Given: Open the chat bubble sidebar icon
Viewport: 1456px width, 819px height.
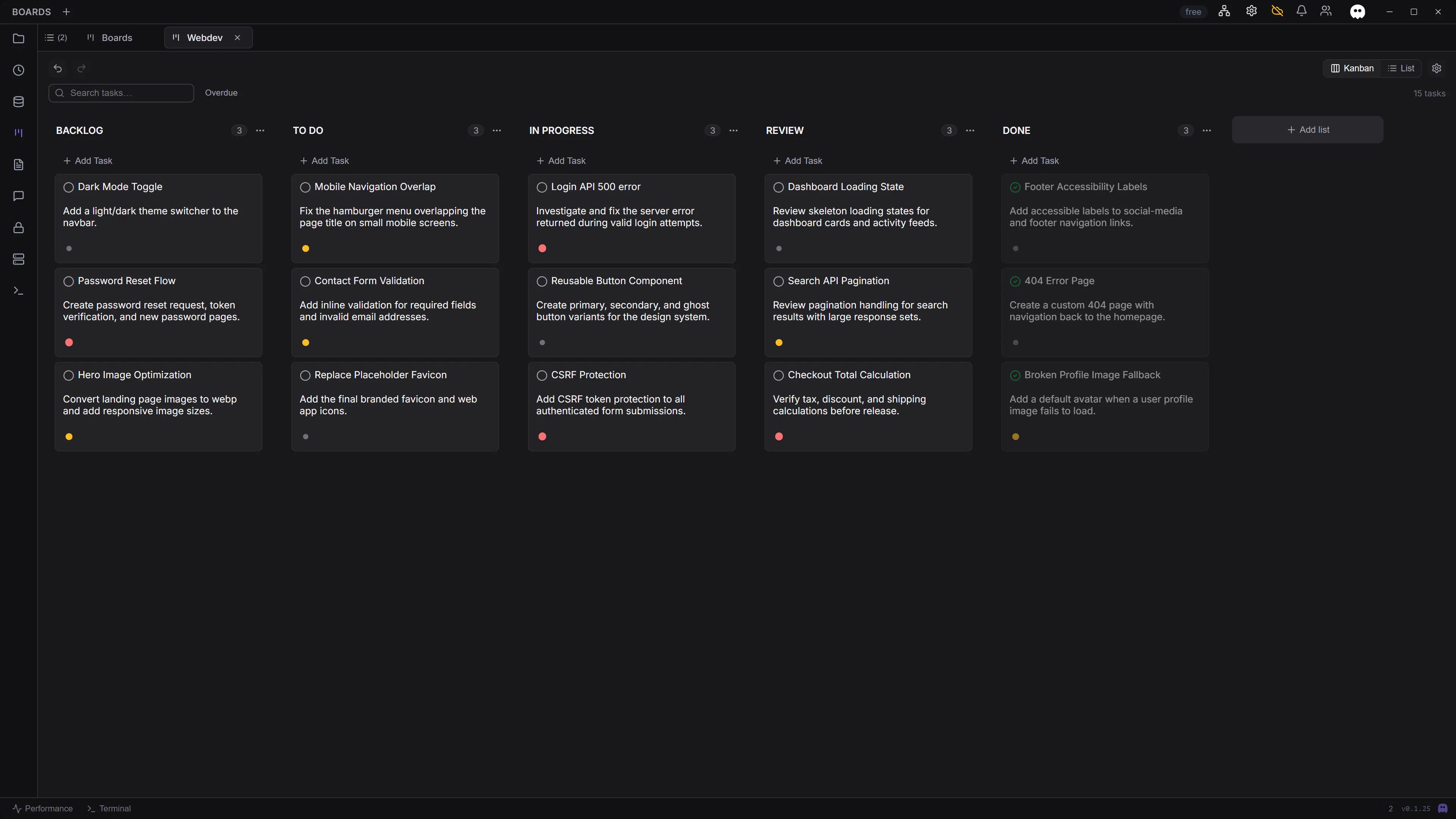Looking at the screenshot, I should (x=19, y=196).
